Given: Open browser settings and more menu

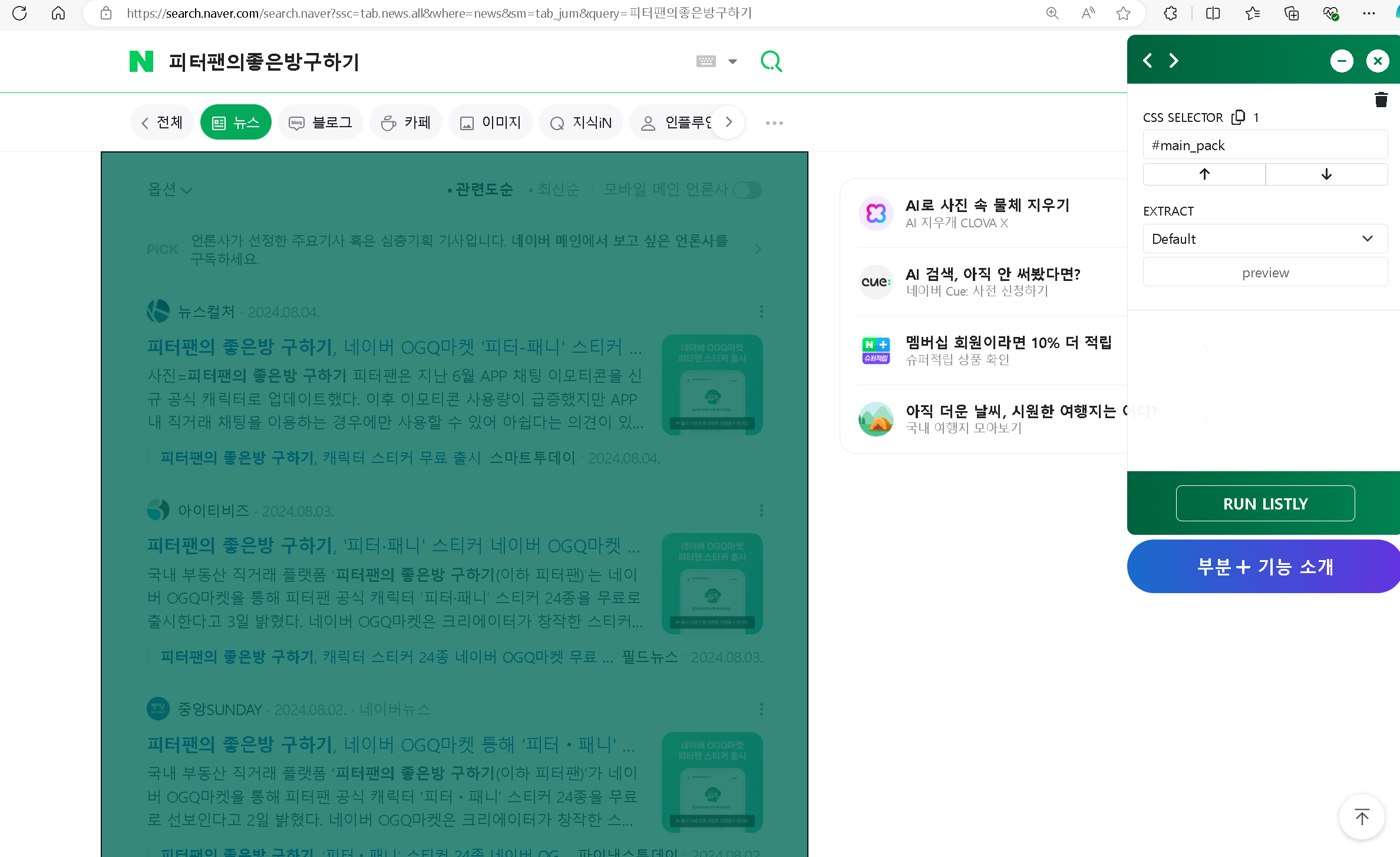Looking at the screenshot, I should coord(1369,13).
